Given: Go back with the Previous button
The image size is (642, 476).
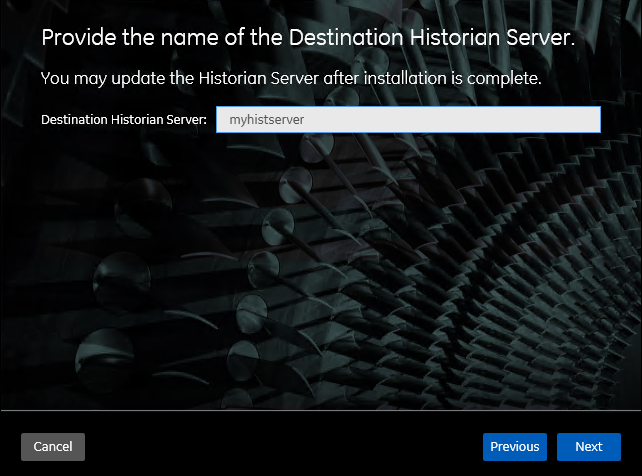Looking at the screenshot, I should click(x=515, y=447).
